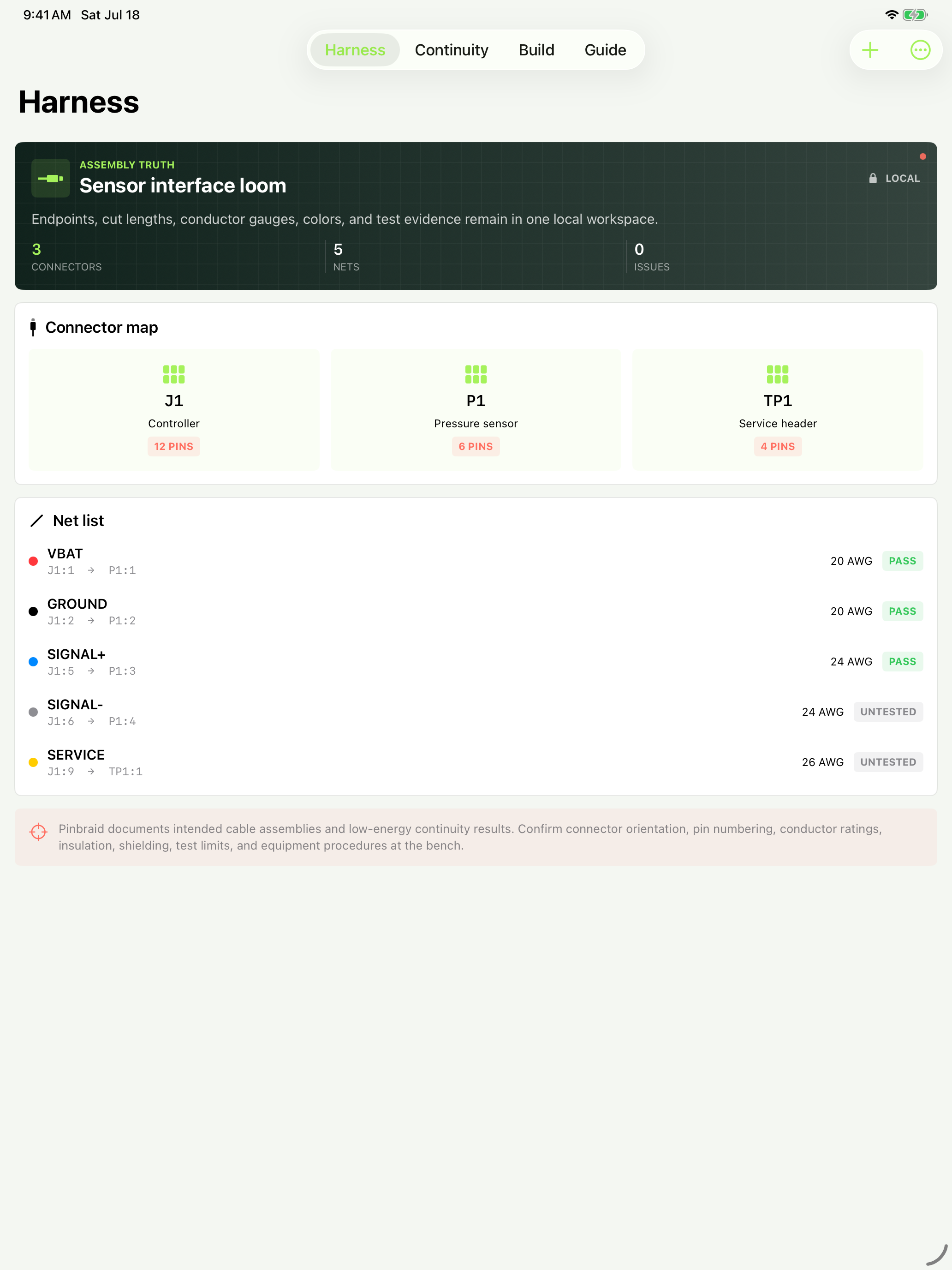Open the P1 Pressure sensor connector card
The height and width of the screenshot is (1270, 952).
point(476,410)
